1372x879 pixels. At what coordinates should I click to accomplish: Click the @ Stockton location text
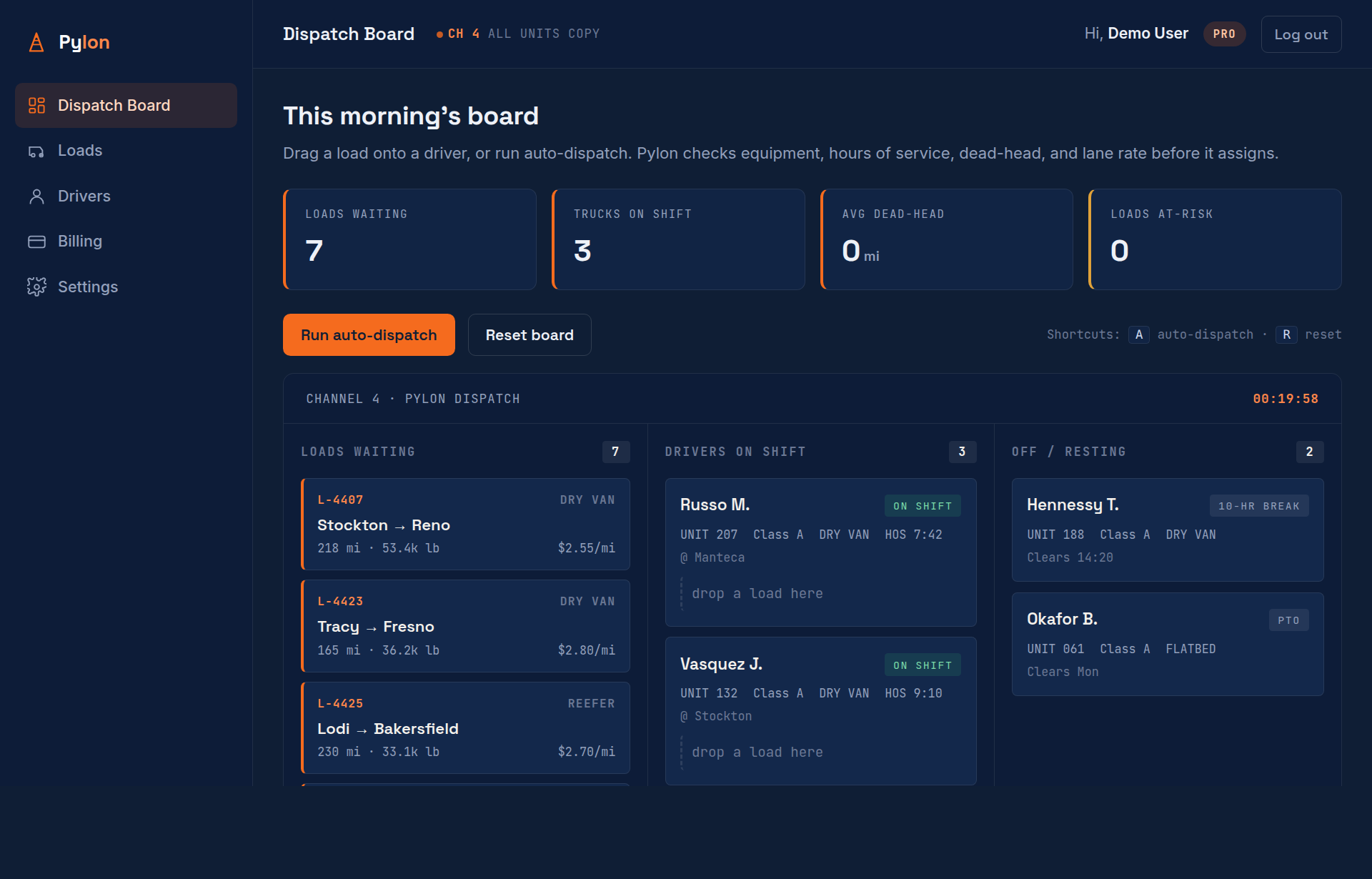[716, 716]
